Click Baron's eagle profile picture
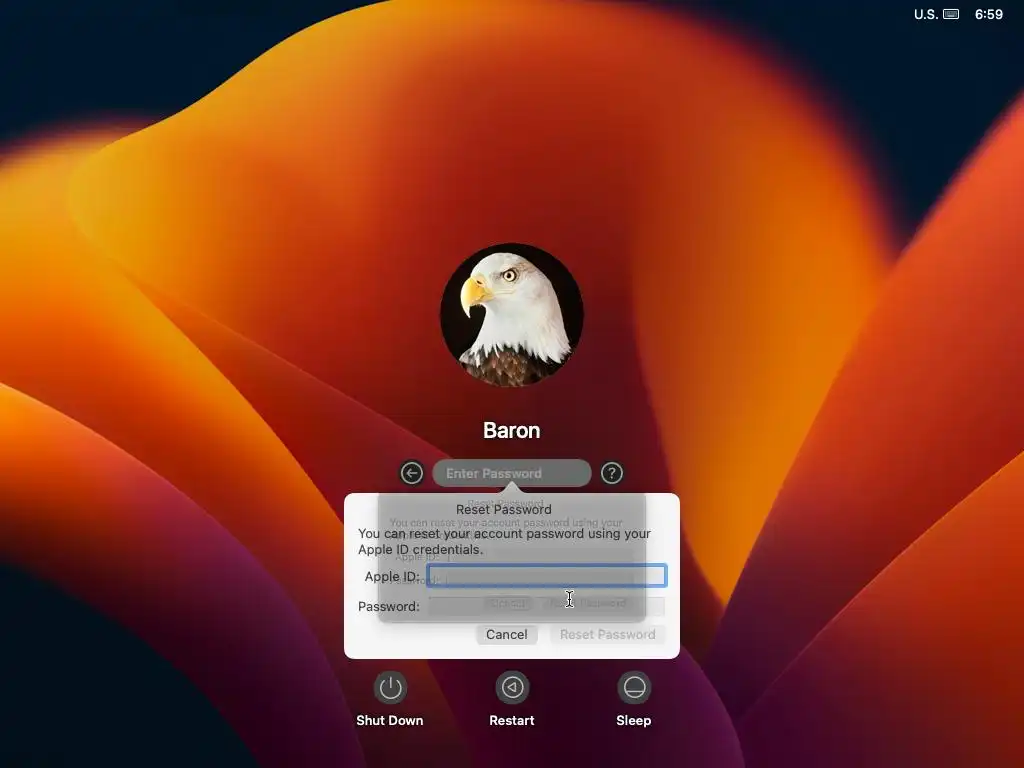The height and width of the screenshot is (768, 1024). point(512,315)
